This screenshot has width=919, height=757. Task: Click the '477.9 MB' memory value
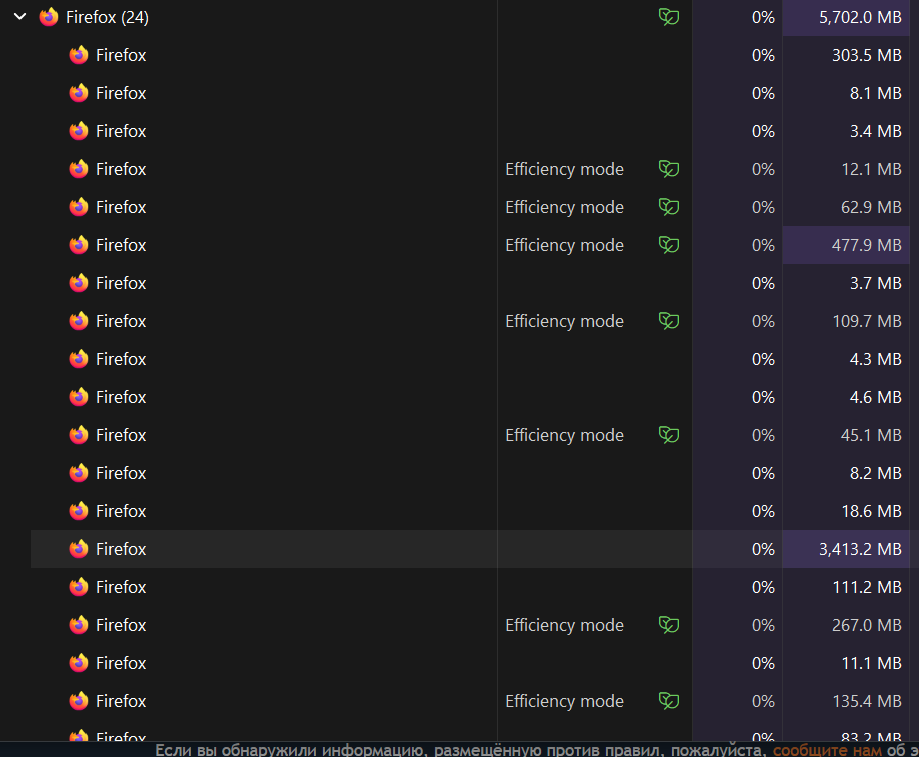tap(867, 245)
